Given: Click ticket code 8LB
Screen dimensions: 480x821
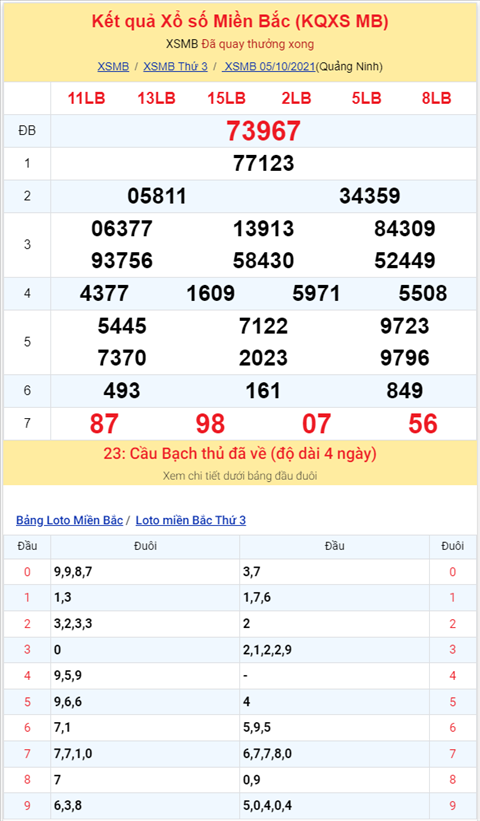Looking at the screenshot, I should (437, 98).
